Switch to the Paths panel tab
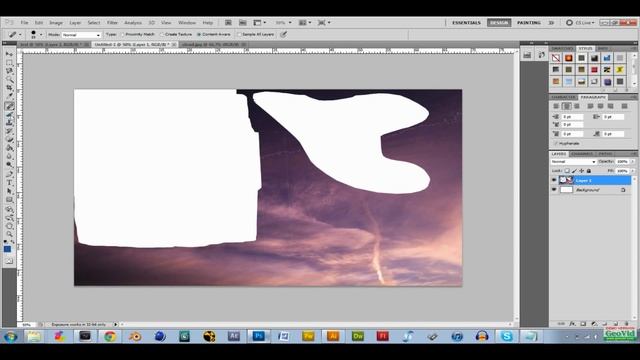 tap(605, 154)
